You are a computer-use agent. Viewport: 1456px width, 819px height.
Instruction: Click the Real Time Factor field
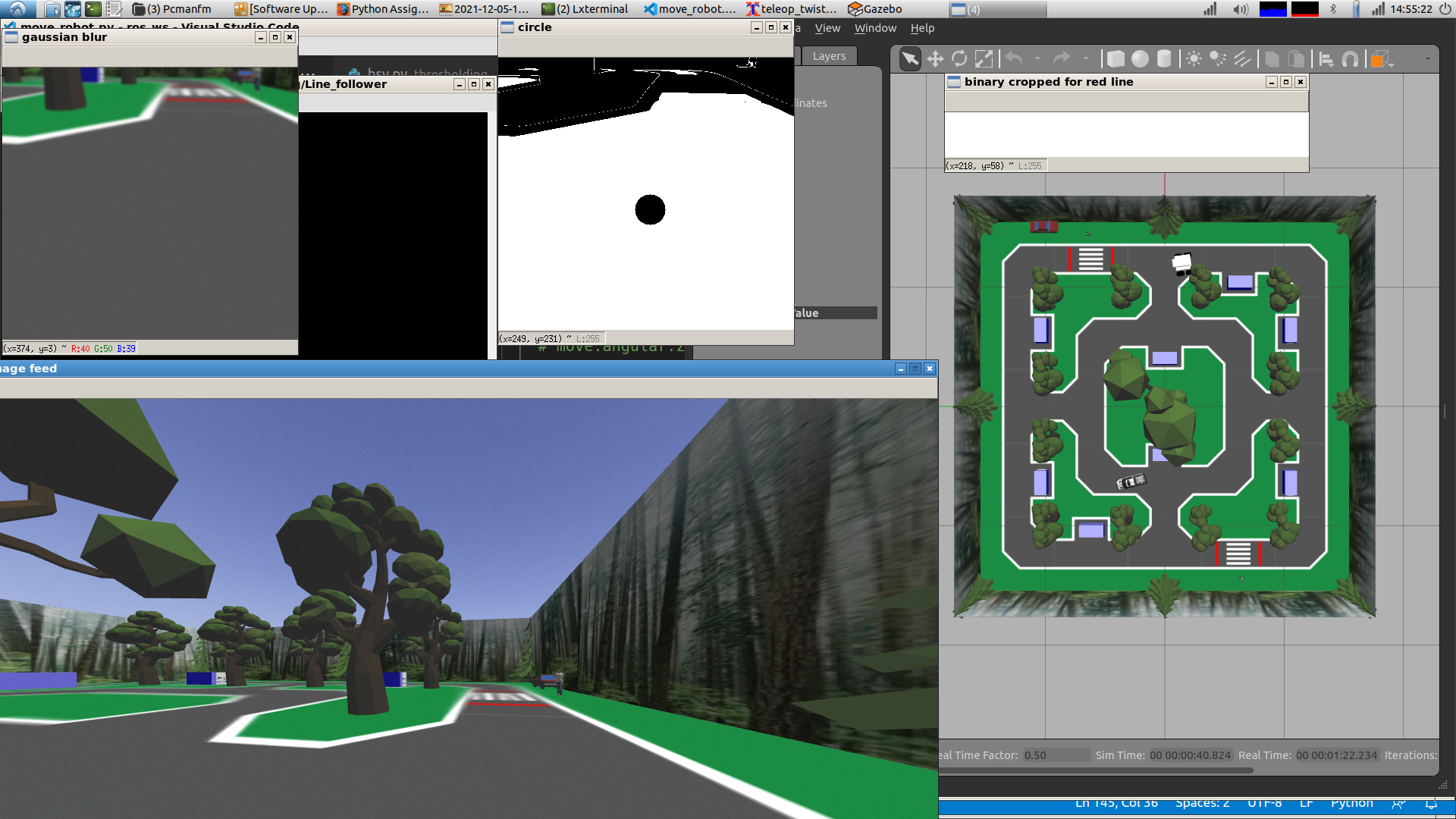[1056, 755]
